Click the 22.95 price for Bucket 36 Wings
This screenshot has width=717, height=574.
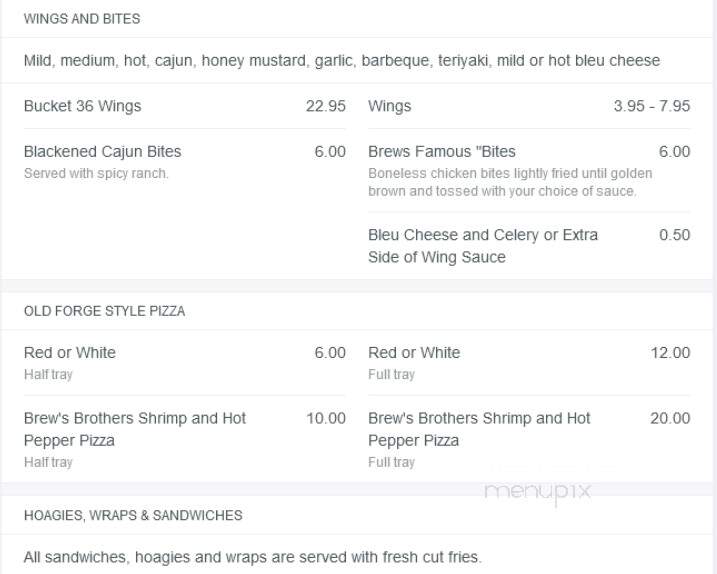point(326,106)
